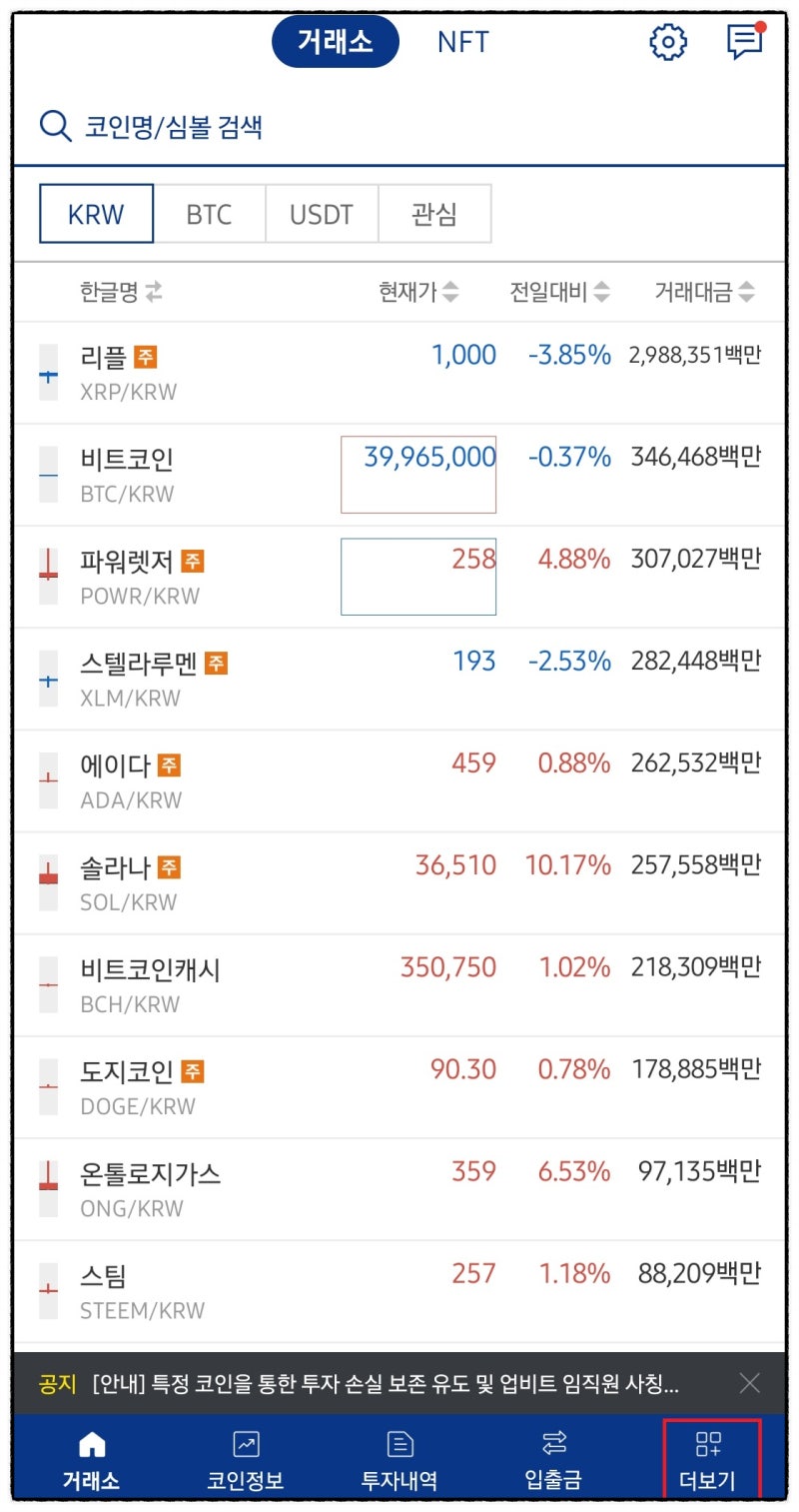Screen dimensions: 799x1512
Task: Open 투자내역 document icon in bottom bar
Action: click(399, 1443)
